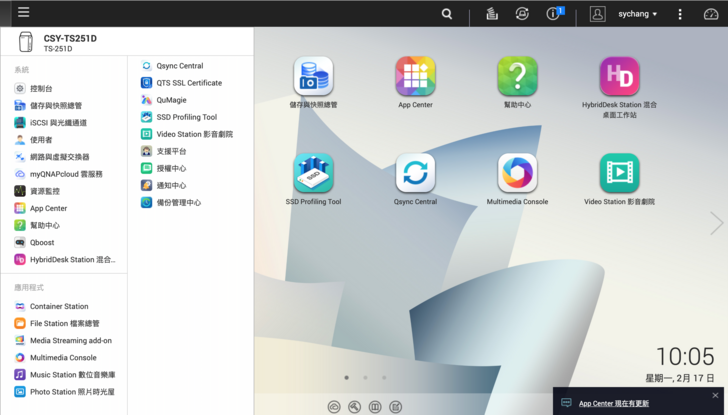Go to next desktop page arrow

pyautogui.click(x=716, y=223)
